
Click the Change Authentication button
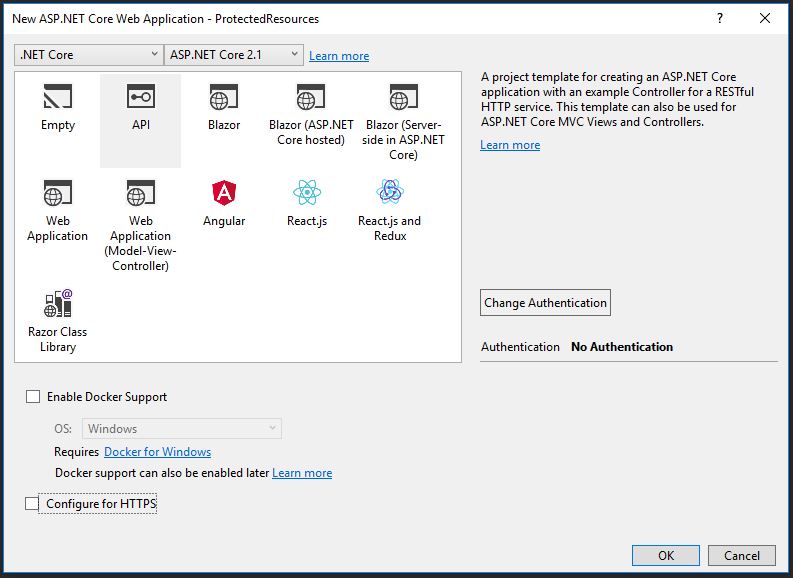[x=545, y=302]
